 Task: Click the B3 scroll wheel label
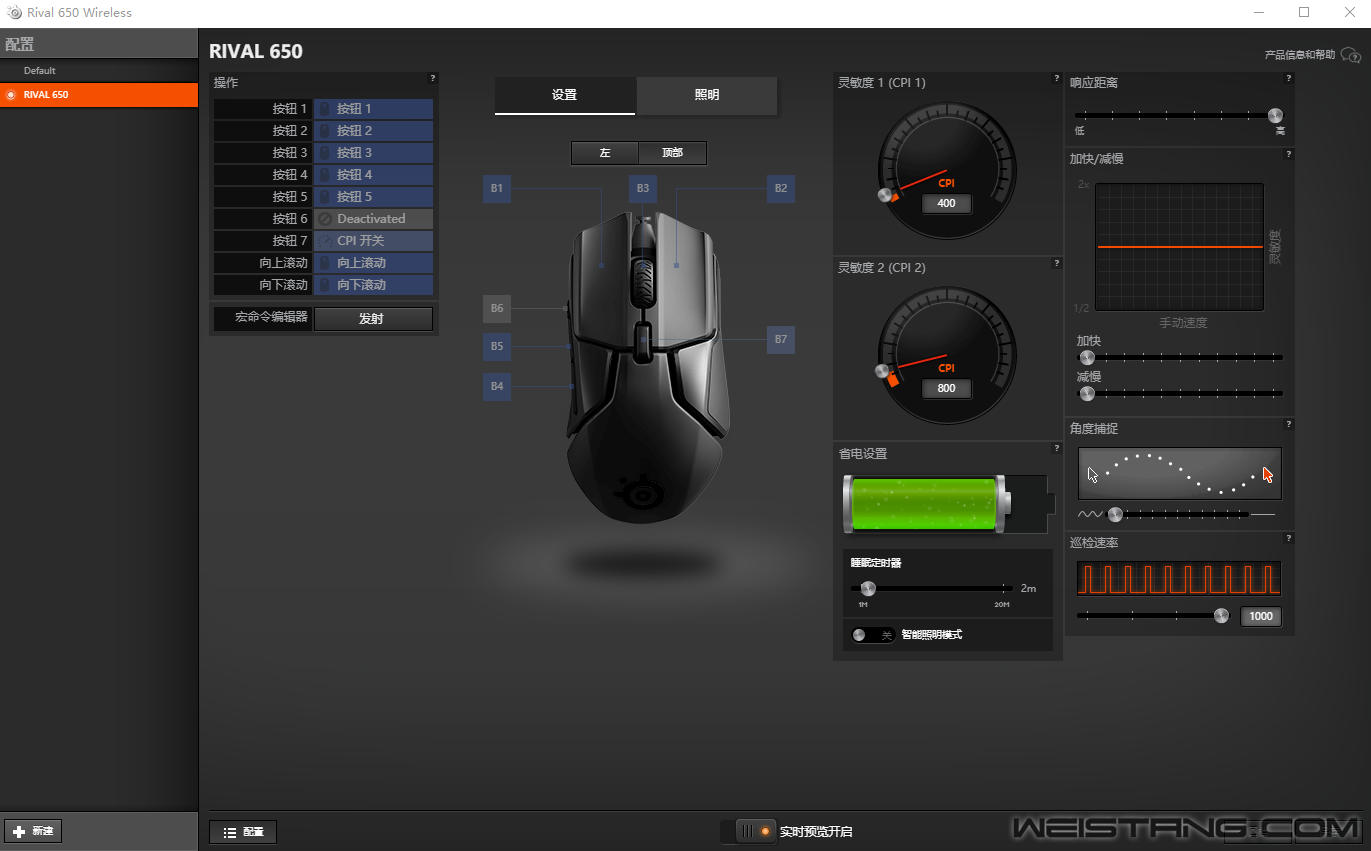coord(643,188)
